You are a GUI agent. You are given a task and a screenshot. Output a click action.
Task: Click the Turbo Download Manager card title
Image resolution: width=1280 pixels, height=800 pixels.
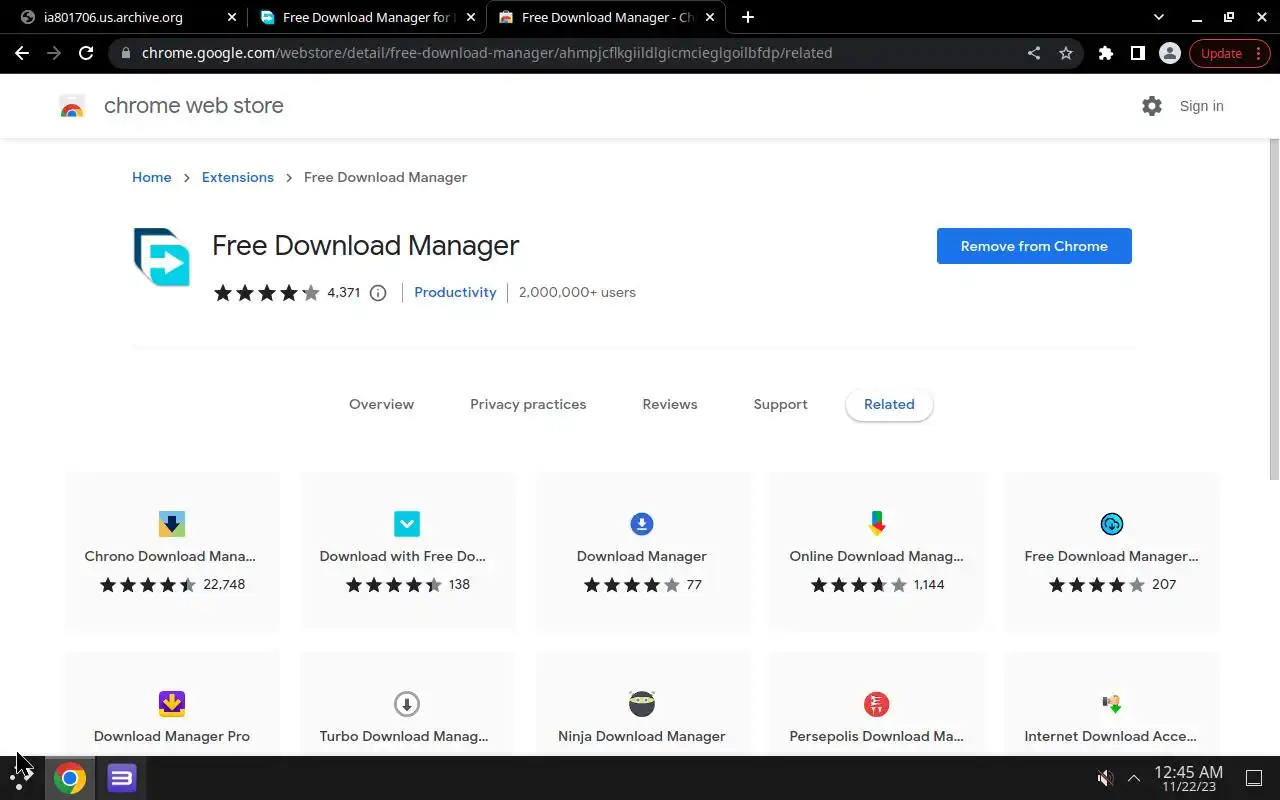click(404, 736)
